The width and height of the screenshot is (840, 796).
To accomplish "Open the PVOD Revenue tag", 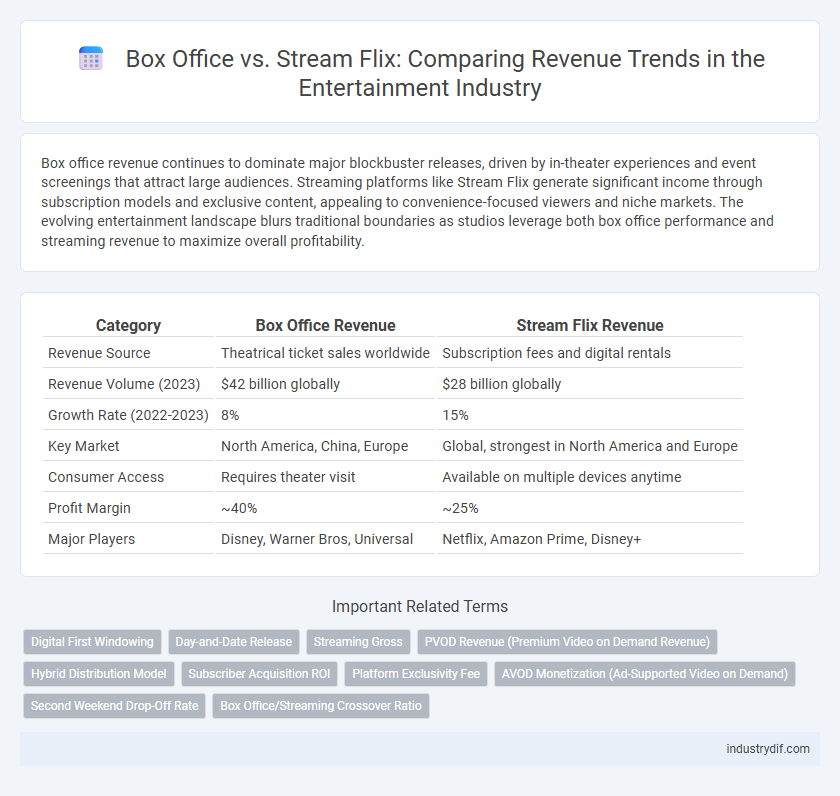I will (567, 642).
